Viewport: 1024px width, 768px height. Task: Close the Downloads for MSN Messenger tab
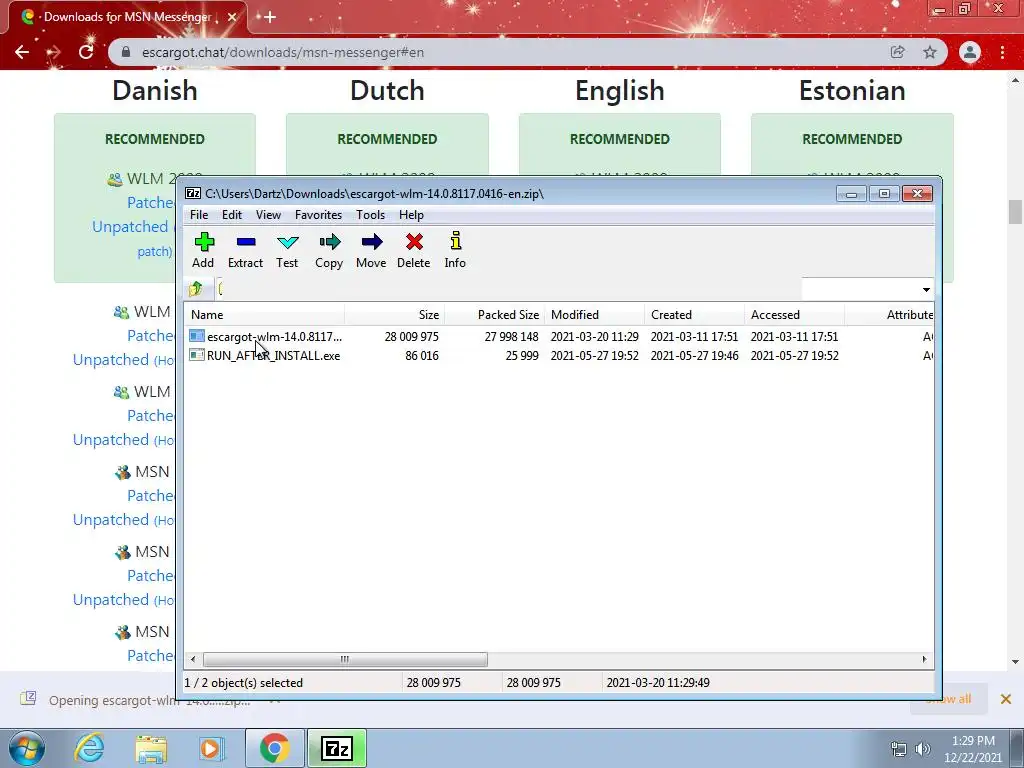tap(231, 18)
